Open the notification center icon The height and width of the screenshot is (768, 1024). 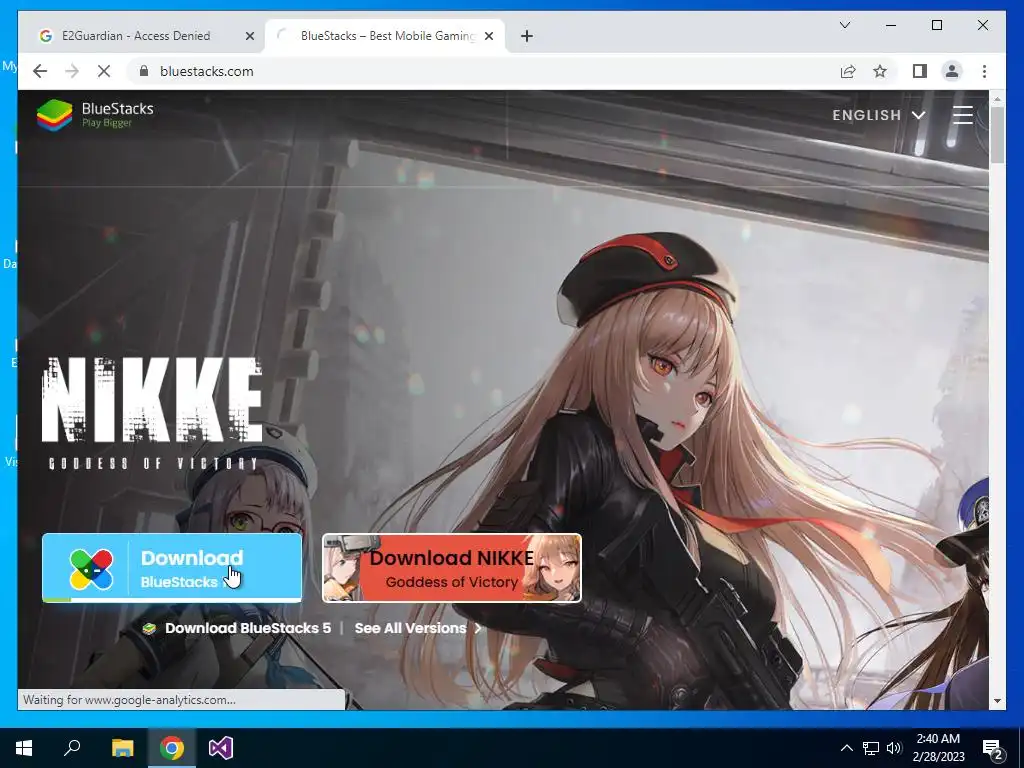coord(993,748)
